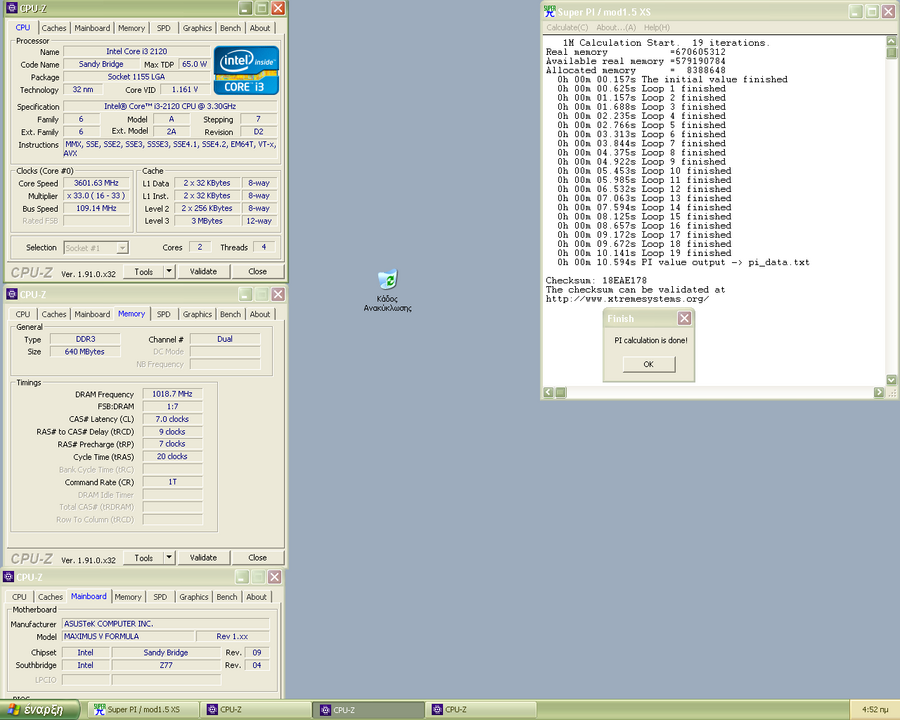
Task: Click the right arrow of Super PI horizontal scrollbar
Action: point(879,392)
